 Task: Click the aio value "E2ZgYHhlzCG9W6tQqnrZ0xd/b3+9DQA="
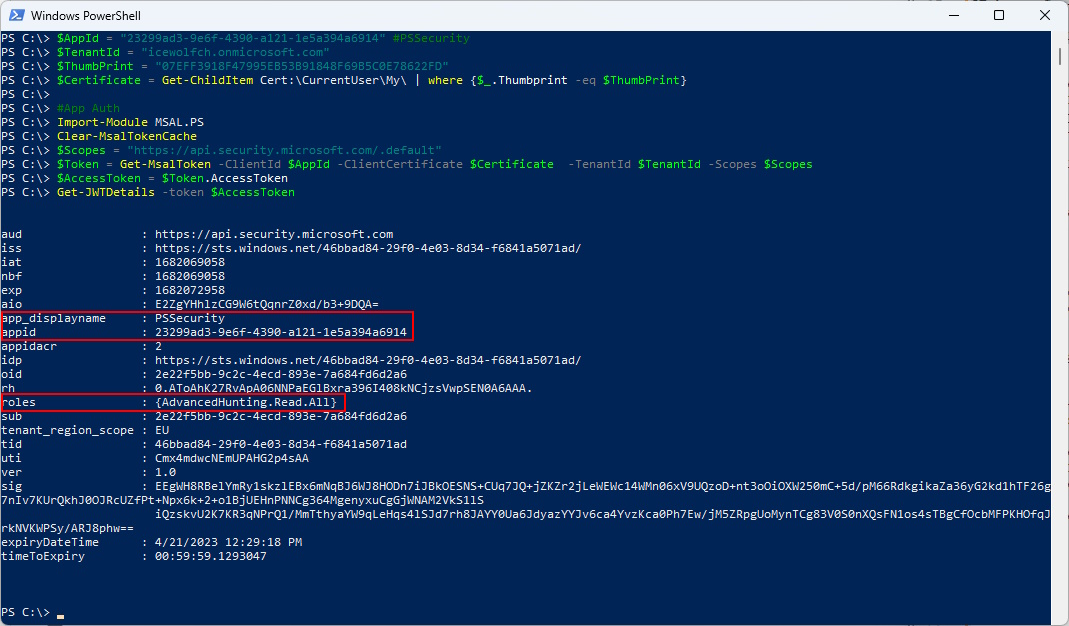click(x=267, y=304)
